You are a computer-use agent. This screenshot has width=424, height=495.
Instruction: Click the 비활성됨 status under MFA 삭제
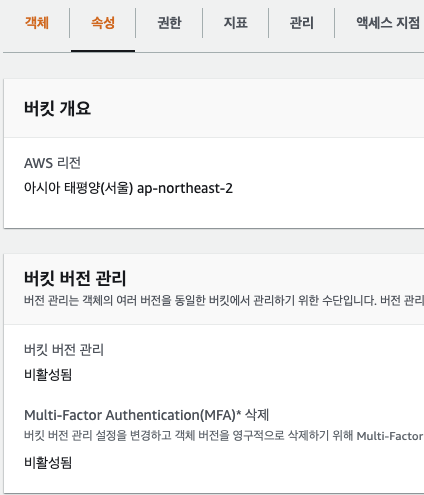coord(48,463)
